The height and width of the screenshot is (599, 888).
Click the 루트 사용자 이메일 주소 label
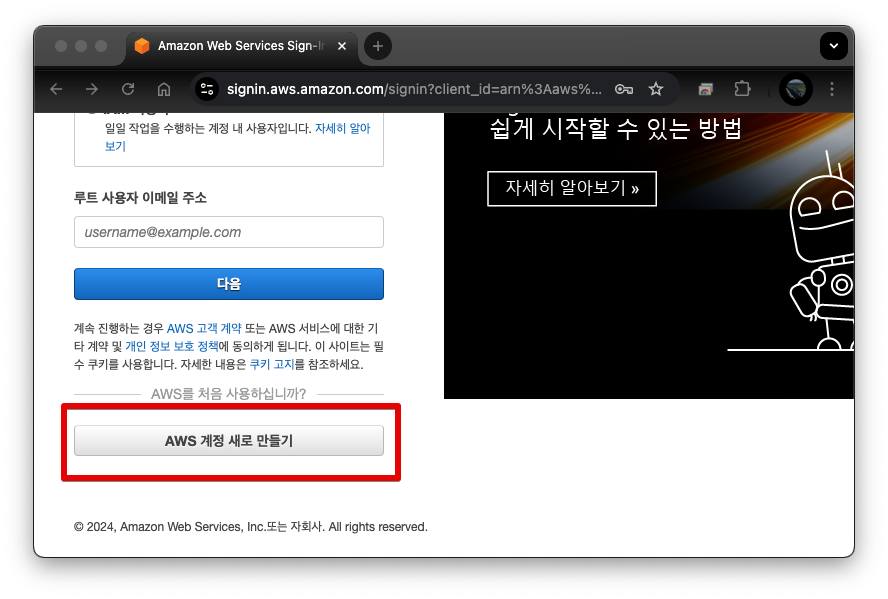pos(140,198)
